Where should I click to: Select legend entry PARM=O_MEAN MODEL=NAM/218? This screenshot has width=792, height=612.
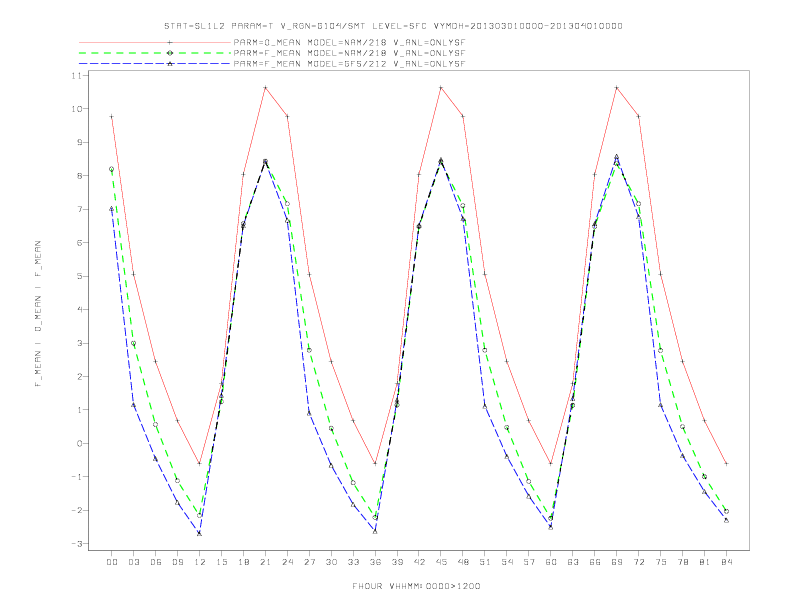click(349, 42)
